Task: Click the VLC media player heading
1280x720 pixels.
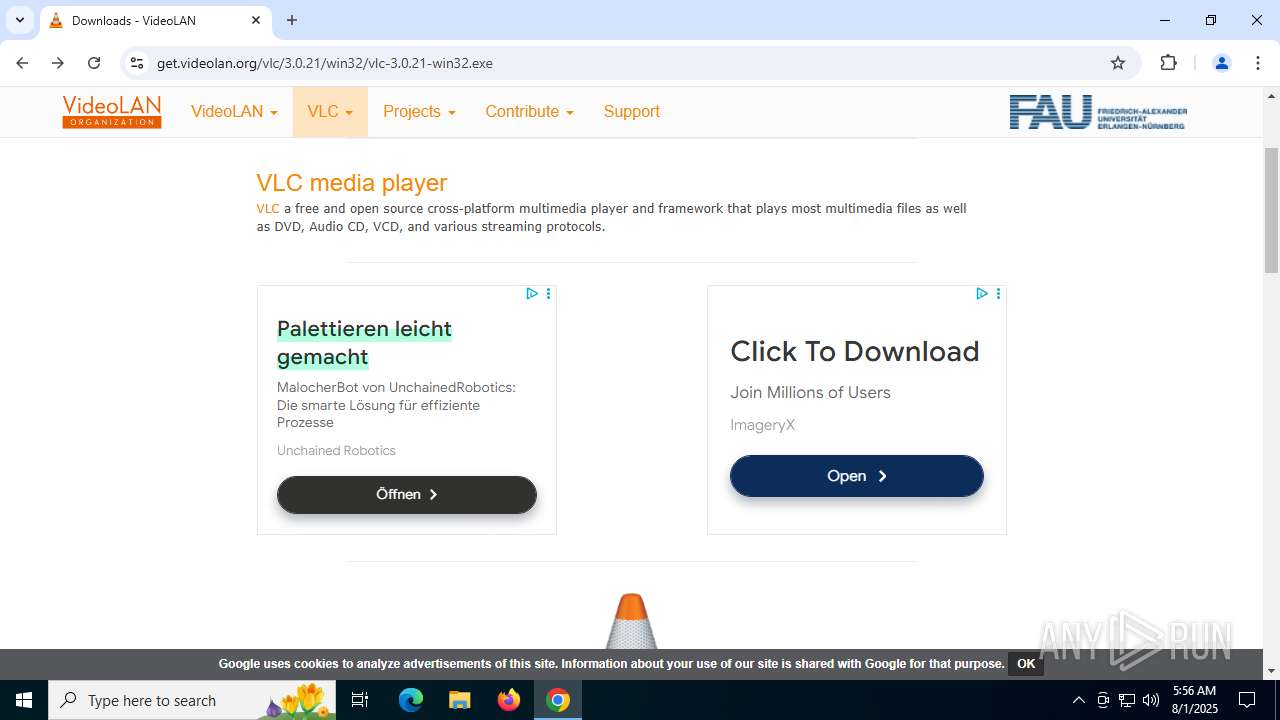Action: [352, 183]
